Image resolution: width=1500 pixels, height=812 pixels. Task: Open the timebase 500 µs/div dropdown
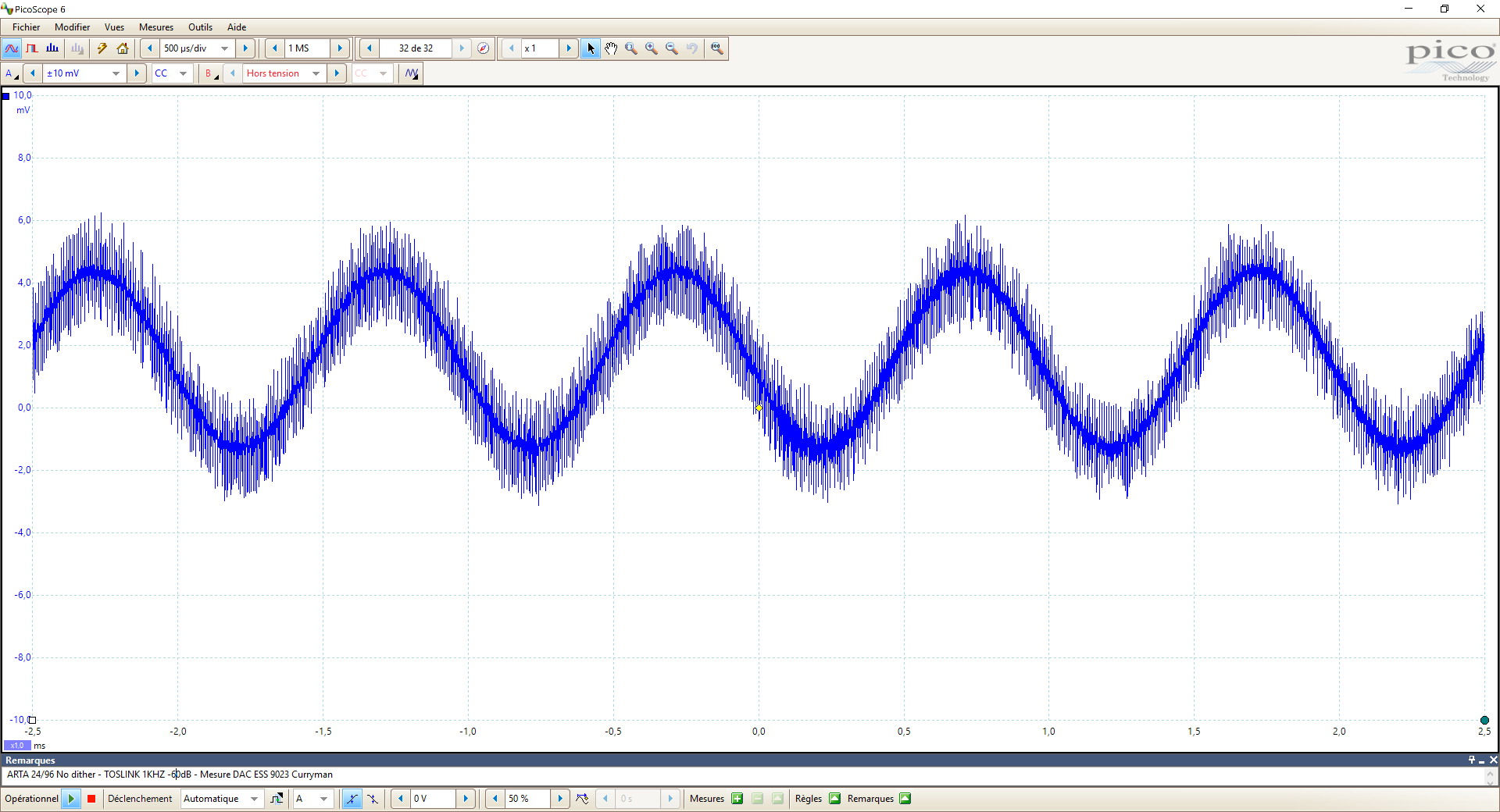click(225, 48)
